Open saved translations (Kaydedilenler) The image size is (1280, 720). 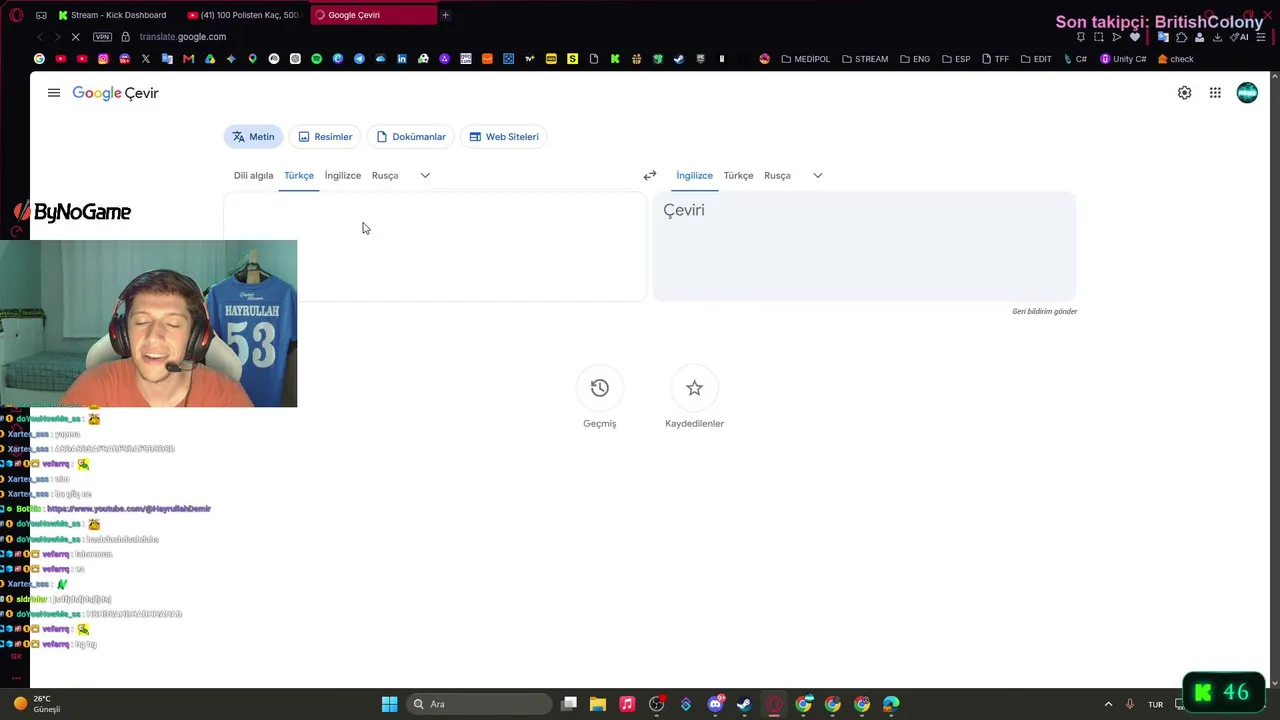(694, 388)
